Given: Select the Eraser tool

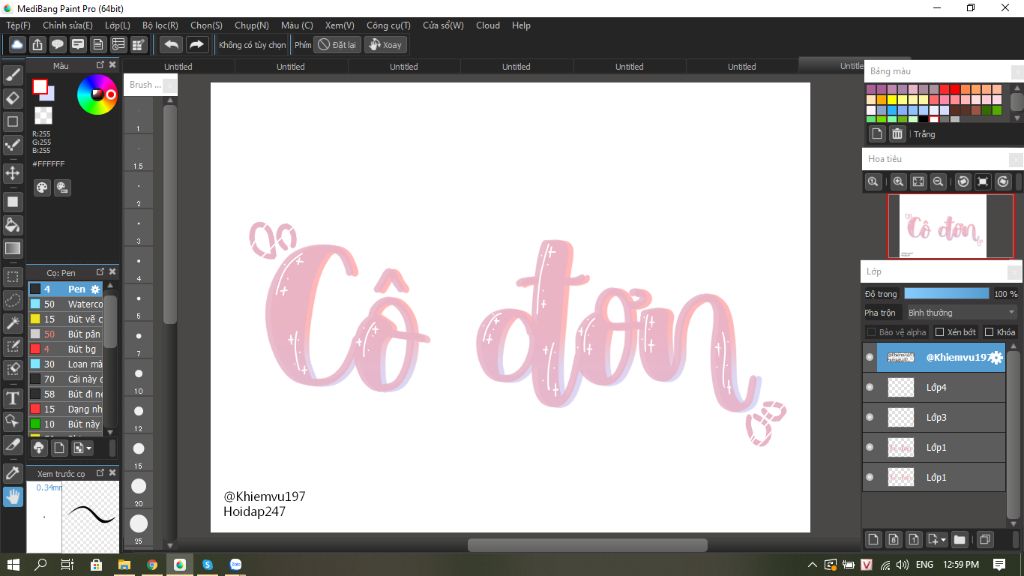Looking at the screenshot, I should 12,98.
